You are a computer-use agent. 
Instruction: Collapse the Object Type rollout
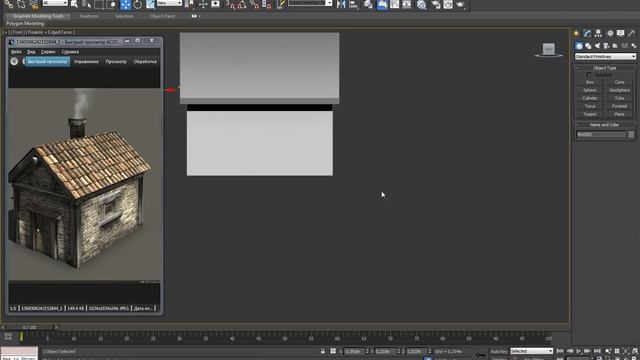click(605, 68)
